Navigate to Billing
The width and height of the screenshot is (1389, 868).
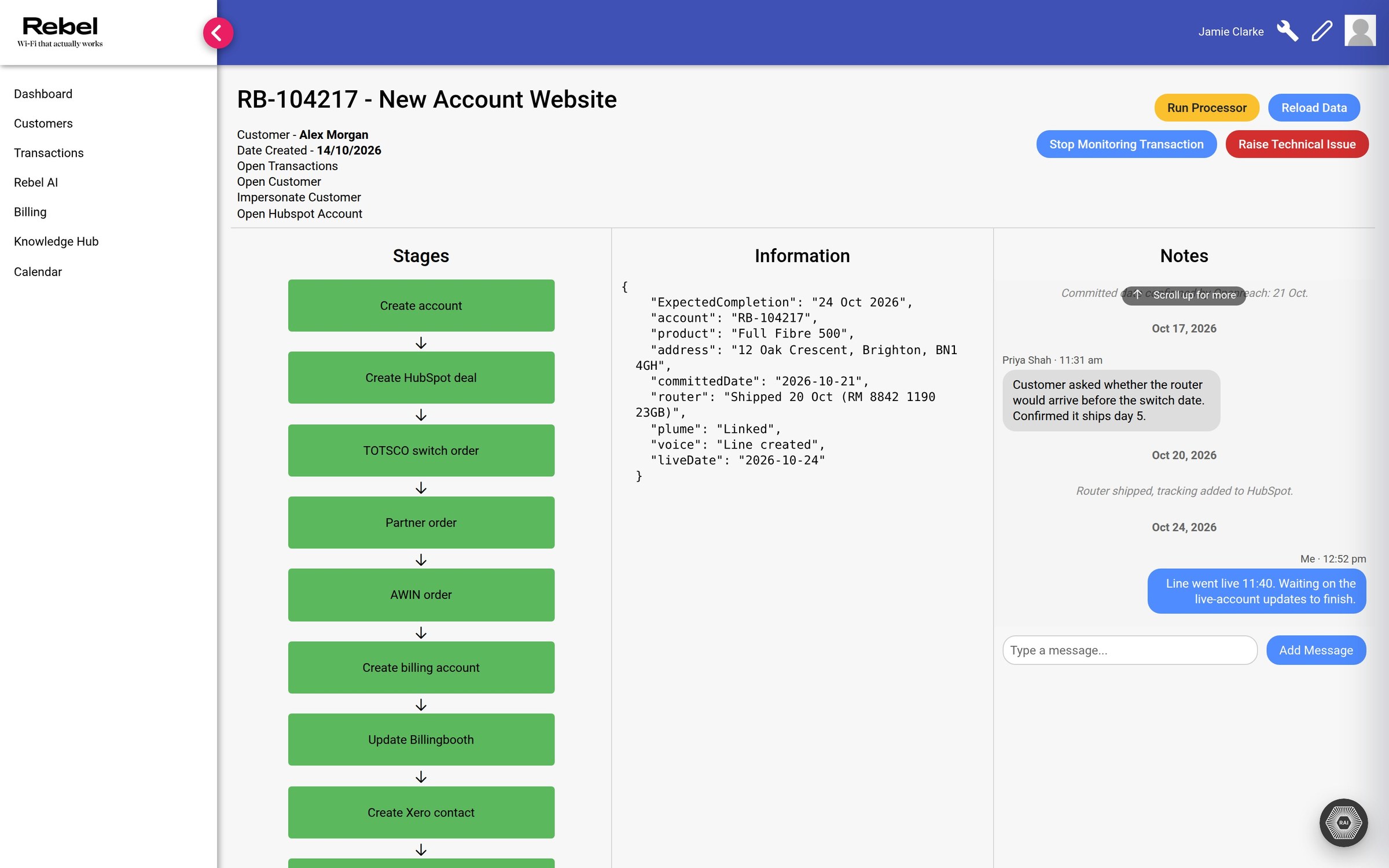(30, 212)
